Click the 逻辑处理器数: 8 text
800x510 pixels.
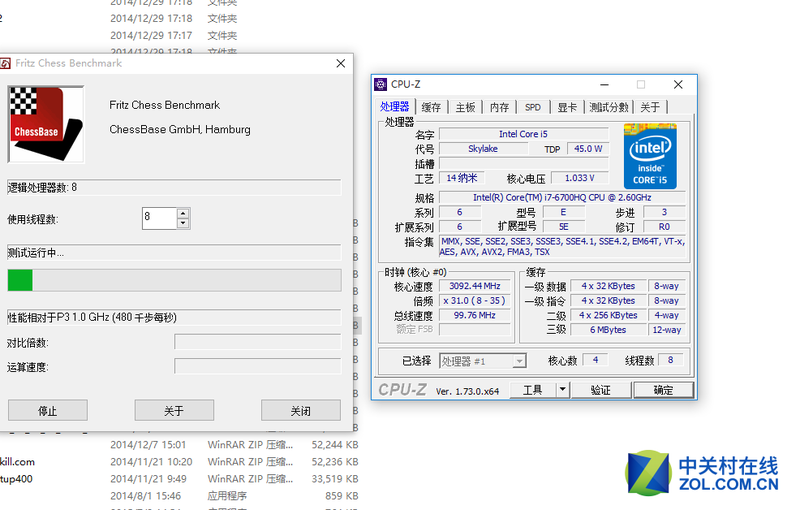click(42, 187)
